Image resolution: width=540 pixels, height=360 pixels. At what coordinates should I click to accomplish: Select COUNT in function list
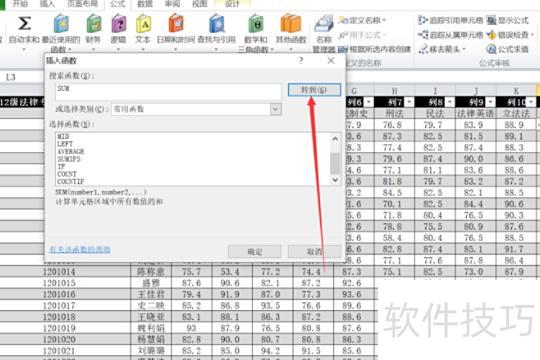(x=67, y=174)
